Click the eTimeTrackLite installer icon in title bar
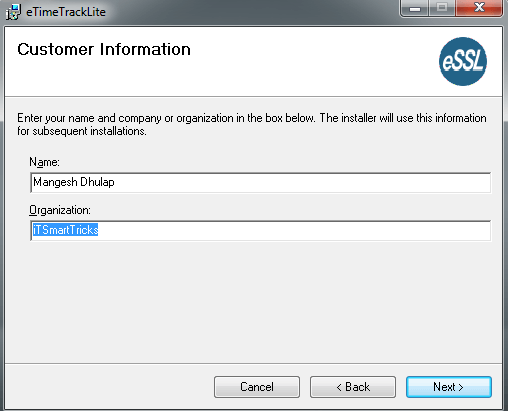This screenshot has width=508, height=411. pos(13,12)
